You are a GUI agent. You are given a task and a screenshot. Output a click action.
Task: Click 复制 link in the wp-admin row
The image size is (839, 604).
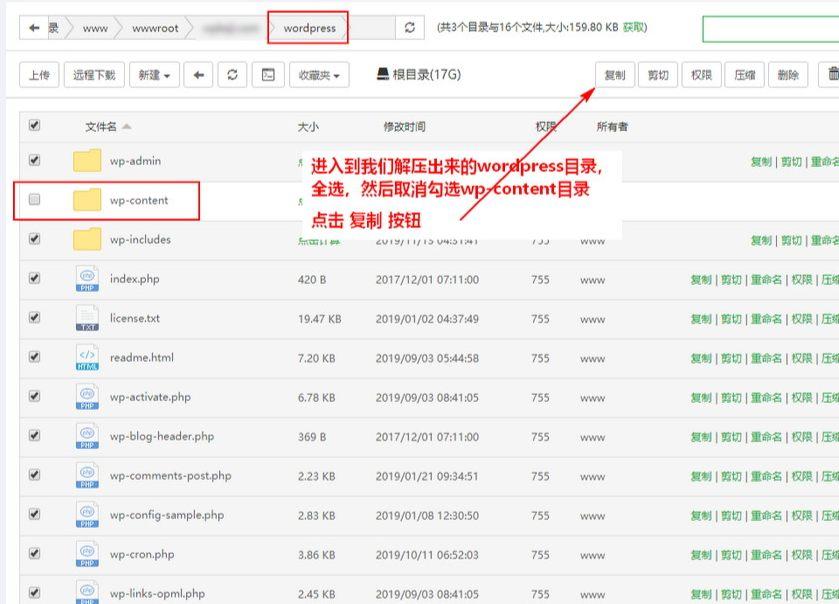761,162
